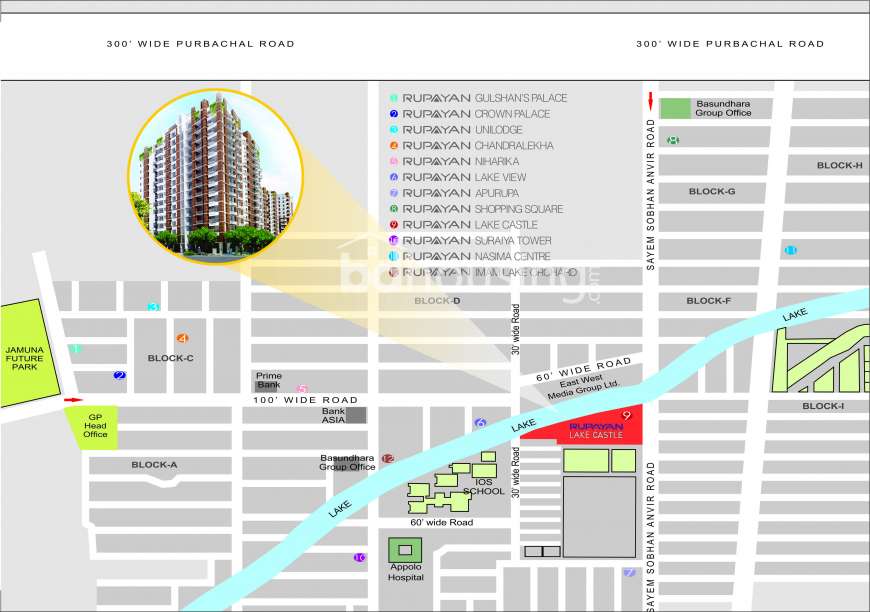Select legend text Rupayan Niharika

[461, 161]
